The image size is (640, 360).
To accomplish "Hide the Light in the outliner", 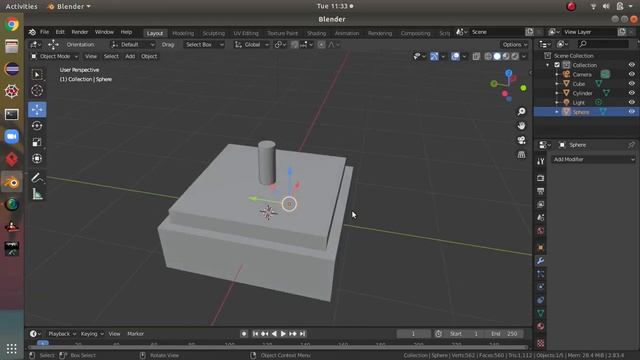I will [631, 102].
